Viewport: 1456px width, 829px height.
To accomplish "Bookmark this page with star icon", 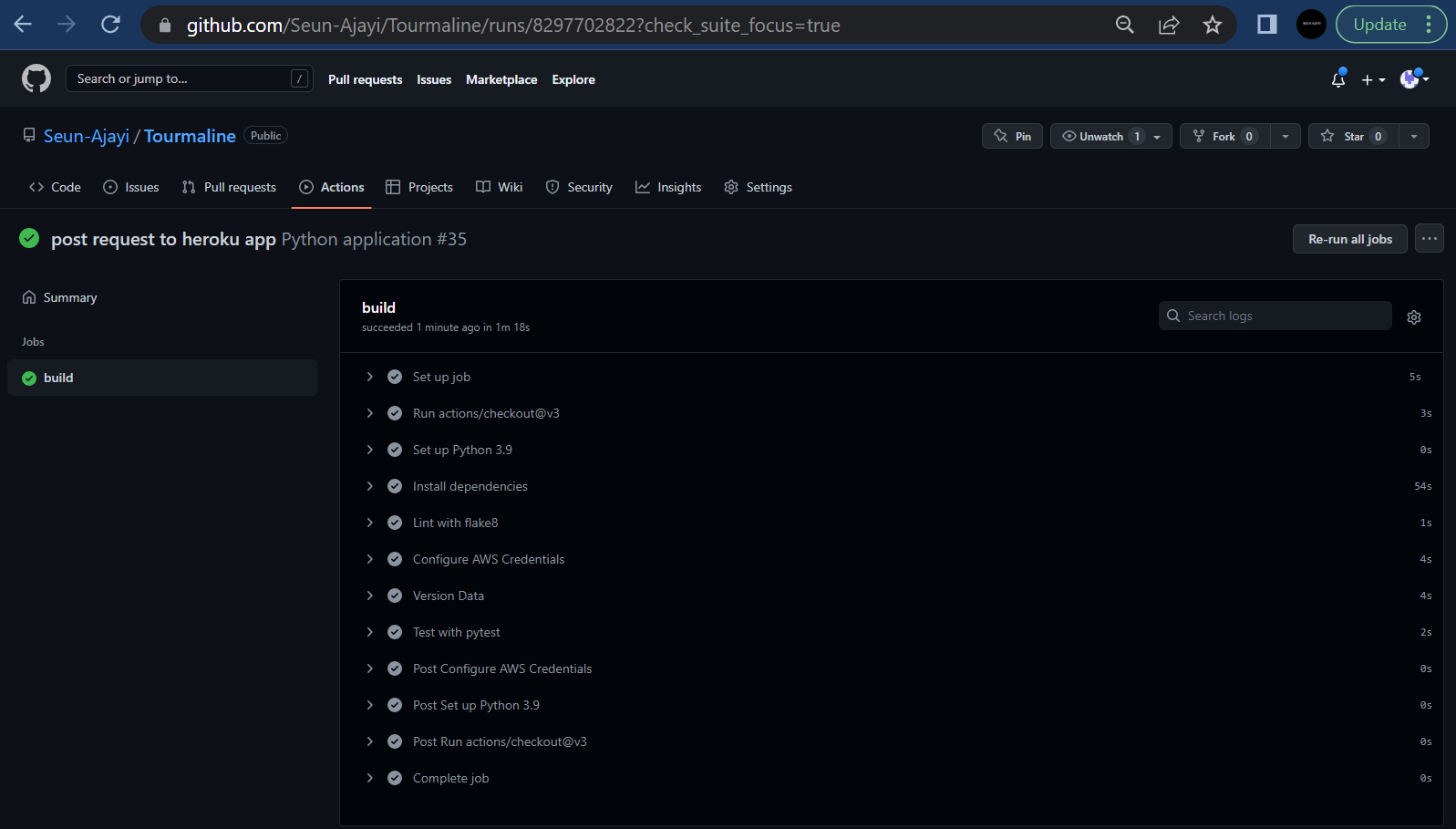I will coord(1212,25).
